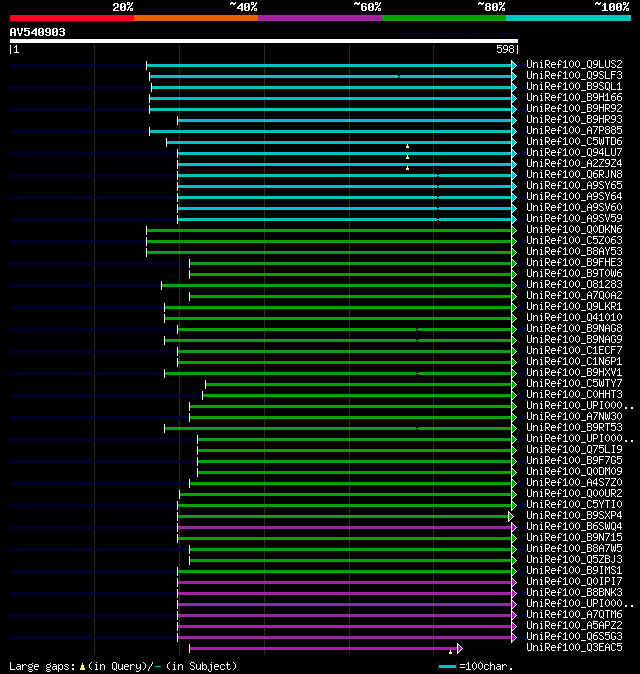
Task: Open the UniRef100_Q3EAC5 label
Action: point(574,648)
